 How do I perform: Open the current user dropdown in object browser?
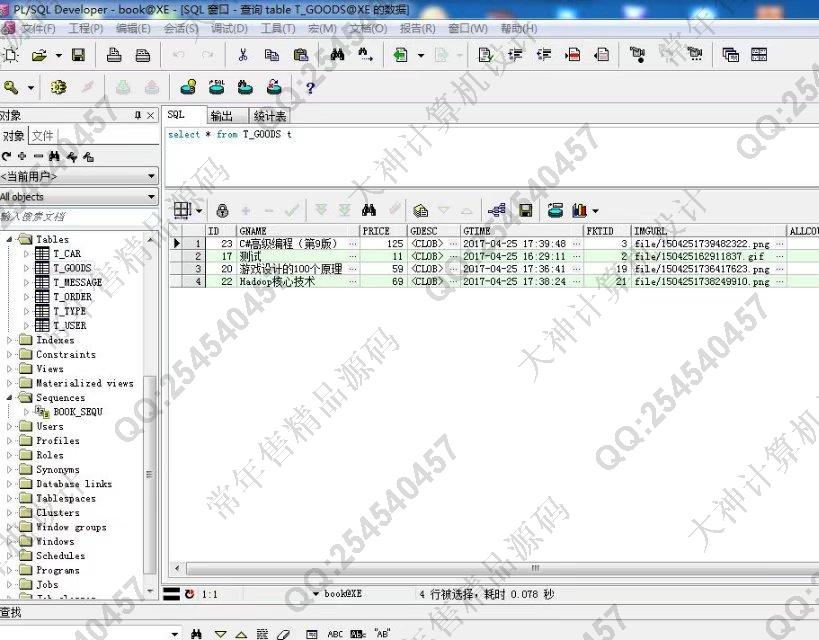pyautogui.click(x=151, y=176)
